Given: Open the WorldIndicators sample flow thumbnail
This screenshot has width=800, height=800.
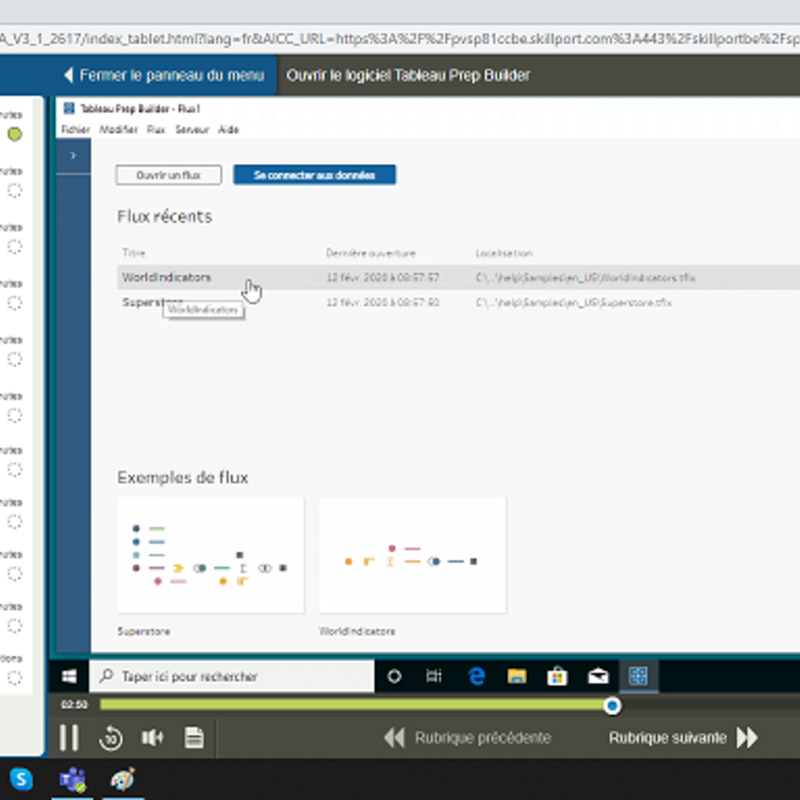Looking at the screenshot, I should click(x=412, y=555).
